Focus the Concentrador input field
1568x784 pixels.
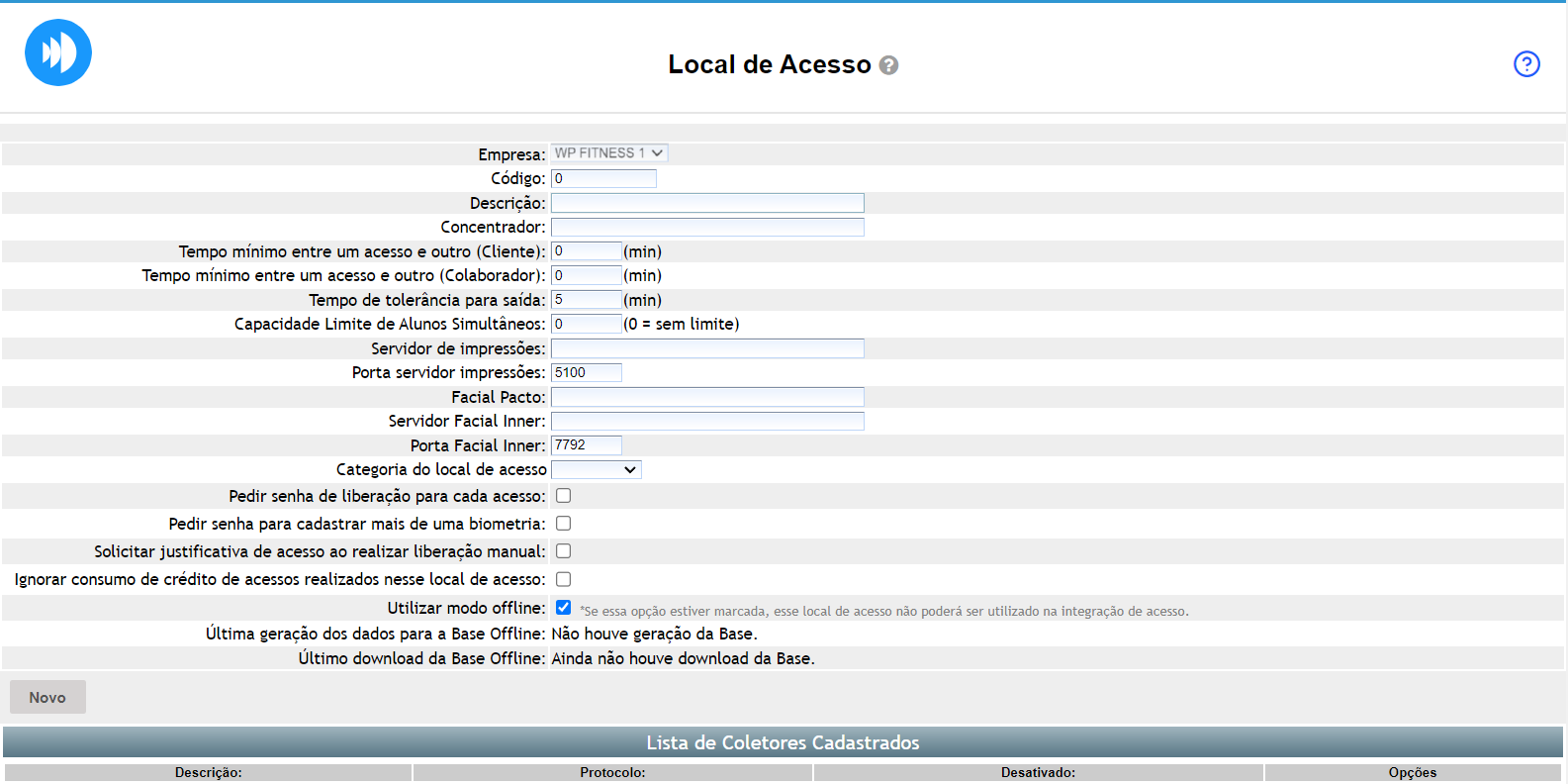click(x=706, y=228)
